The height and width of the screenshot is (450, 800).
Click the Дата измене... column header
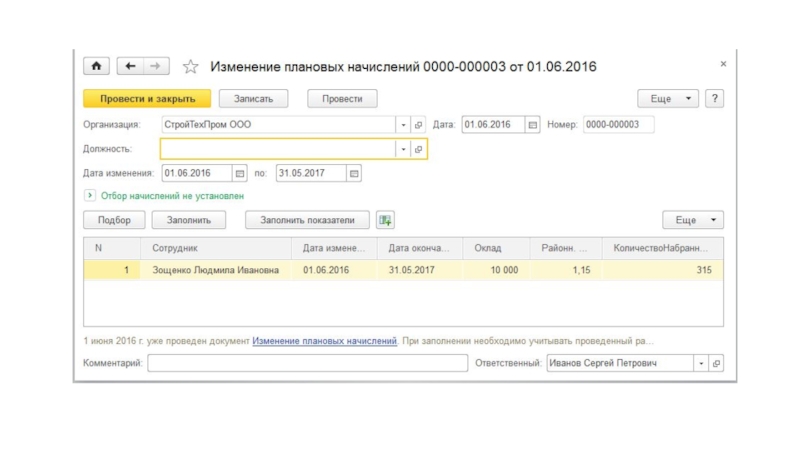tap(335, 248)
